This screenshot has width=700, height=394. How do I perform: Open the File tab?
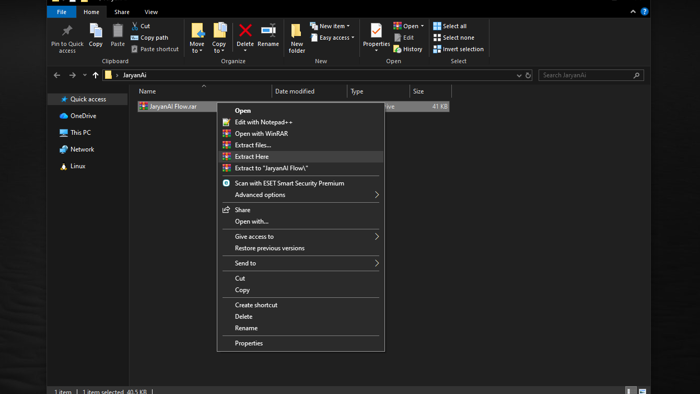click(62, 12)
